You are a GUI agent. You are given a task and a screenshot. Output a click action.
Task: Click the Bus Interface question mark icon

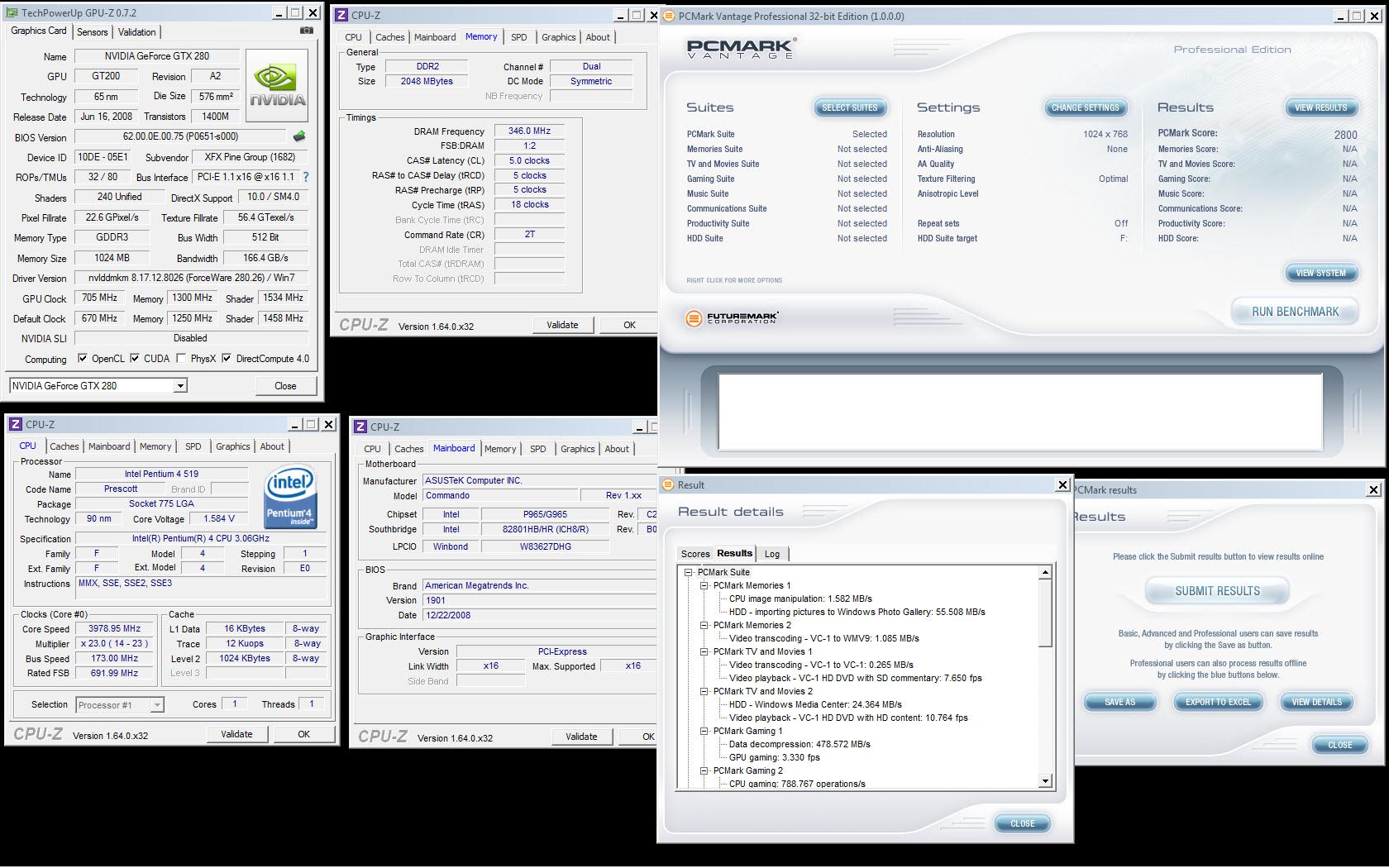(306, 177)
